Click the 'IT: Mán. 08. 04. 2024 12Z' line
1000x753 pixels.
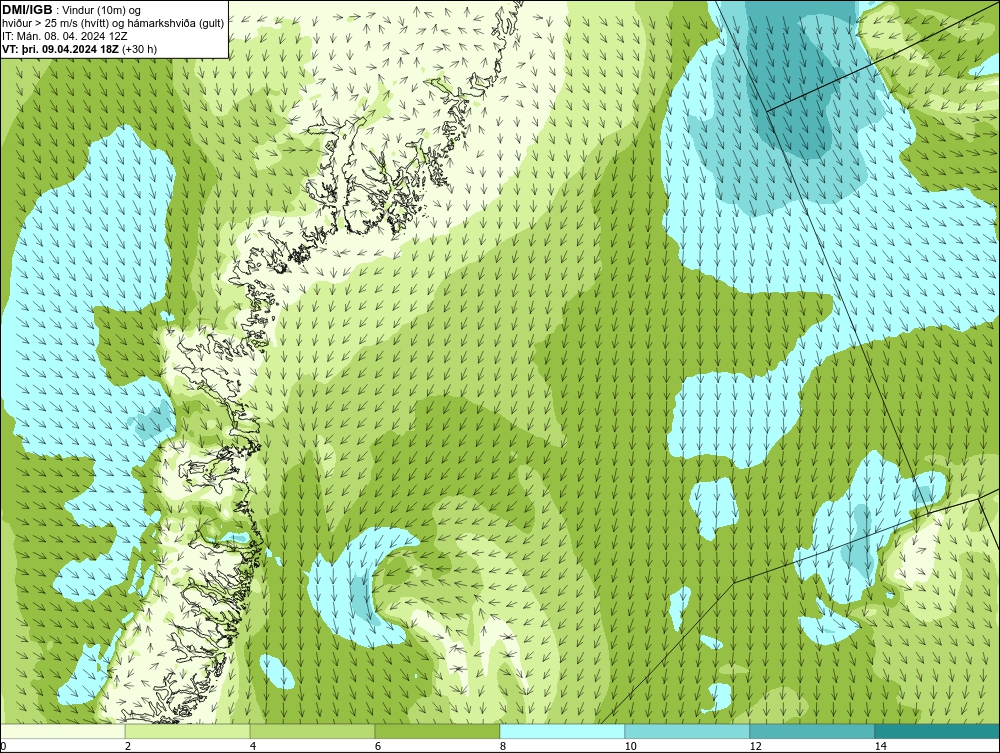coord(64,36)
